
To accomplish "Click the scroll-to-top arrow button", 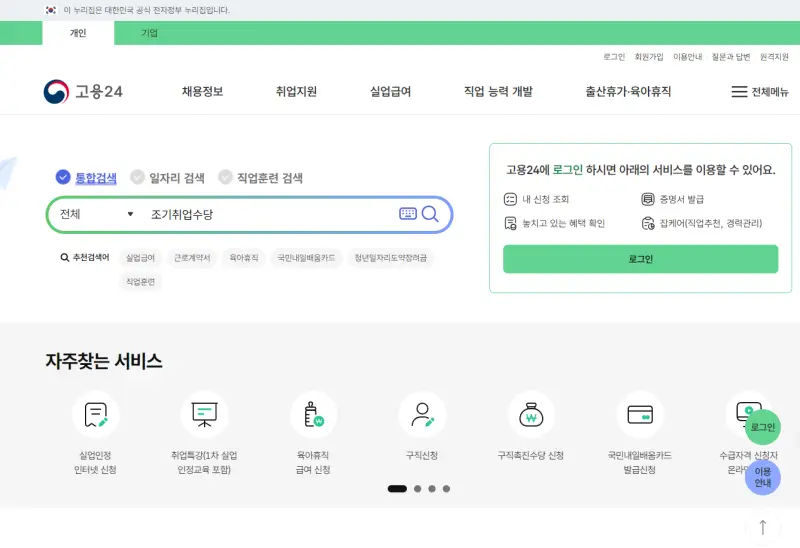I will 763,527.
